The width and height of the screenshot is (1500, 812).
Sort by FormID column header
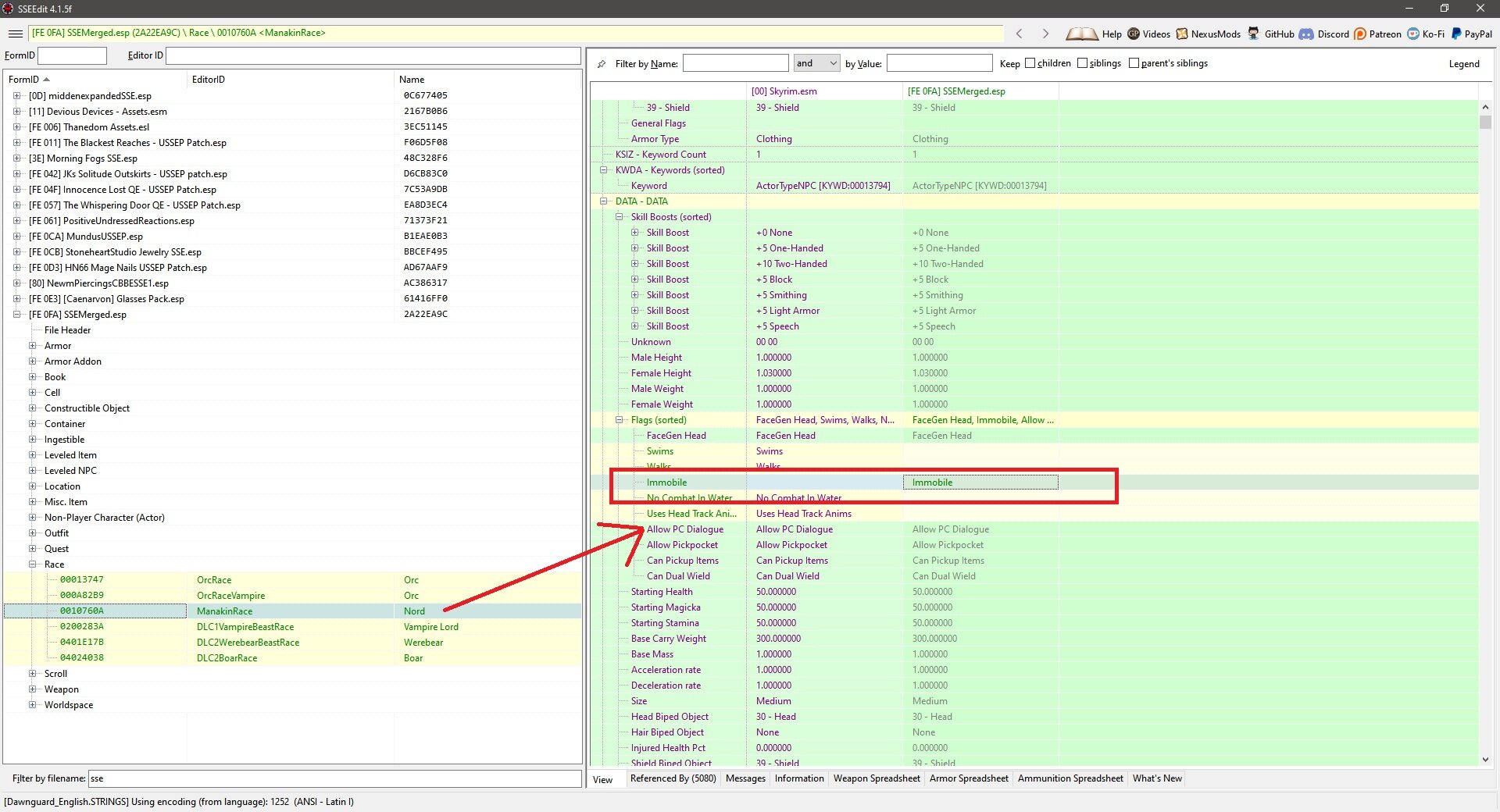click(95, 80)
